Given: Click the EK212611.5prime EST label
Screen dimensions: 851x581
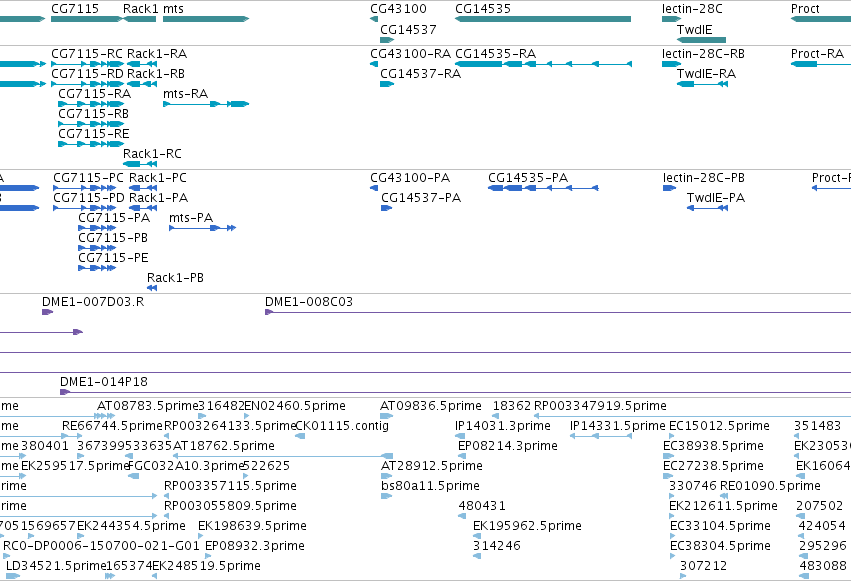Looking at the screenshot, I should (x=723, y=506).
